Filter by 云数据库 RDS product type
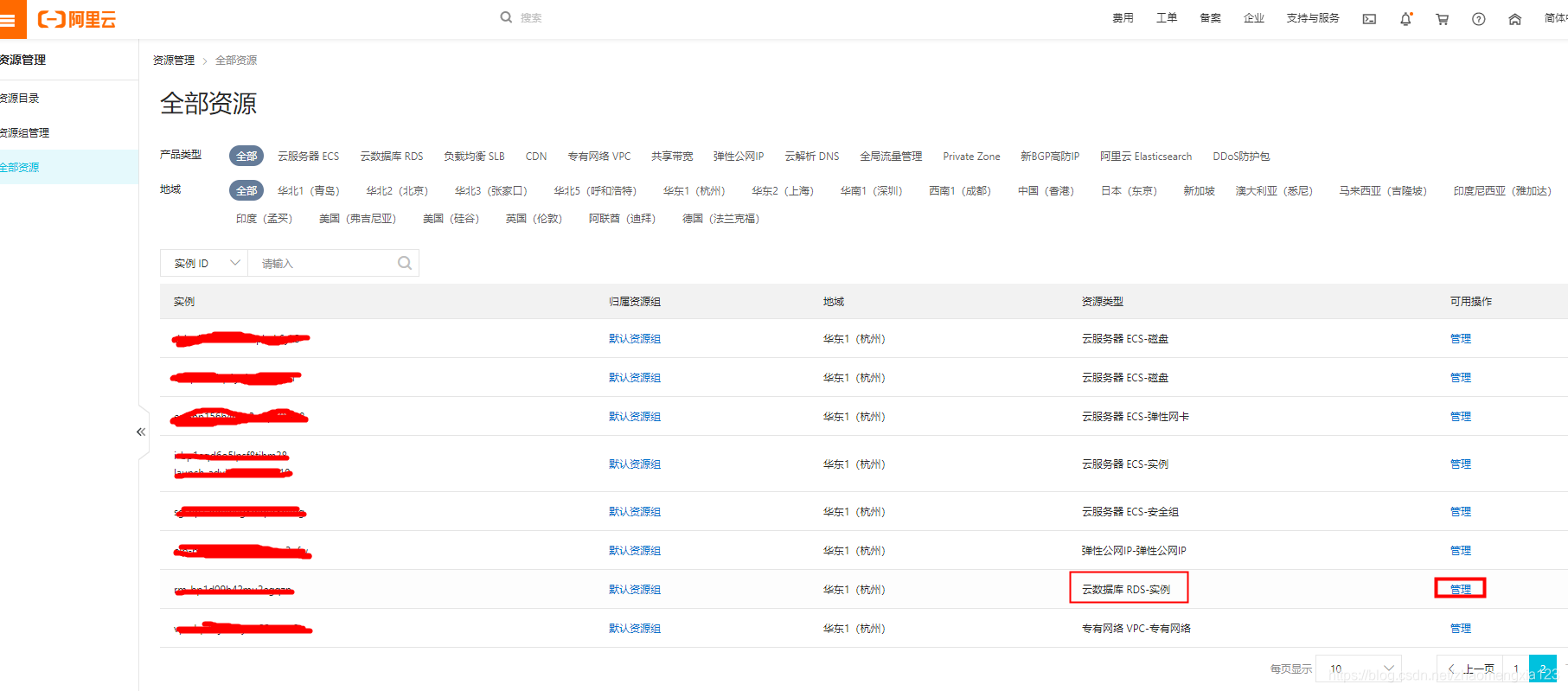Screen dimensions: 1568x691 coord(392,157)
